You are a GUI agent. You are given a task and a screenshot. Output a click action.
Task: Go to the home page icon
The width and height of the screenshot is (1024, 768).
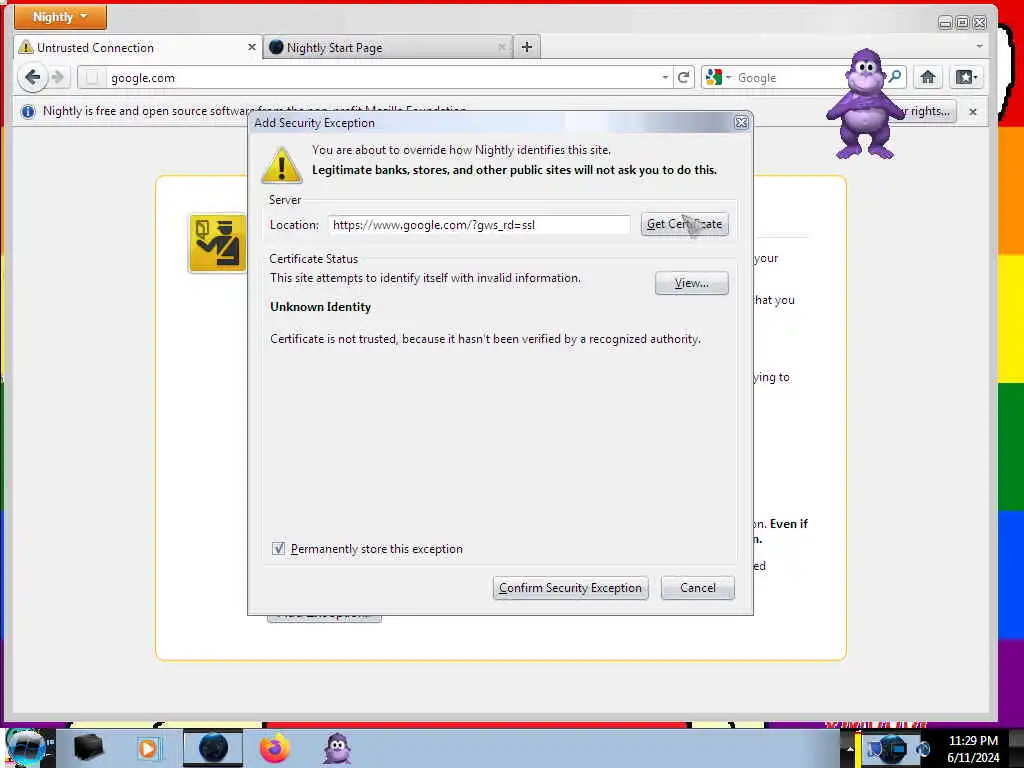(x=927, y=77)
